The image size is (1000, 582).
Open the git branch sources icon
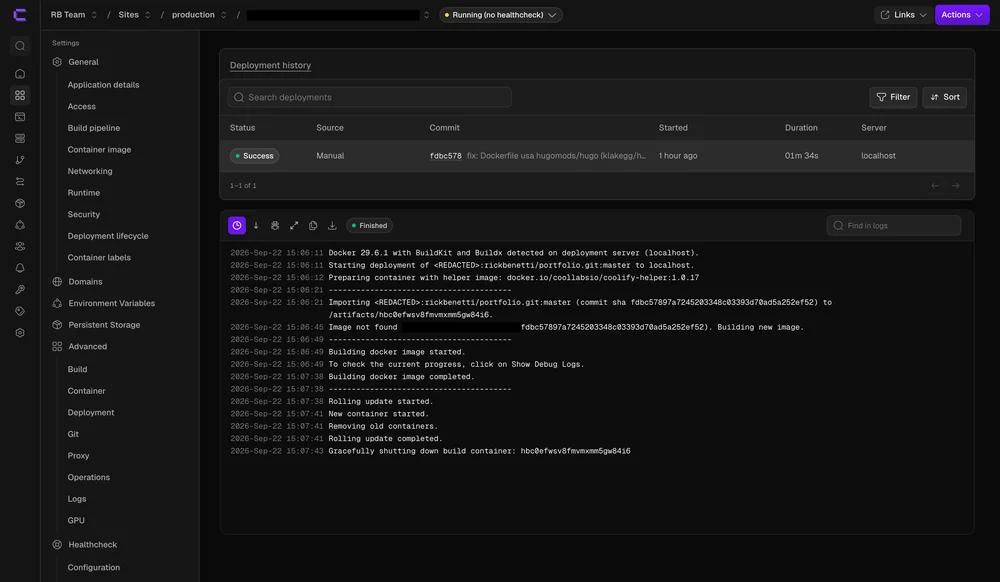[x=20, y=160]
